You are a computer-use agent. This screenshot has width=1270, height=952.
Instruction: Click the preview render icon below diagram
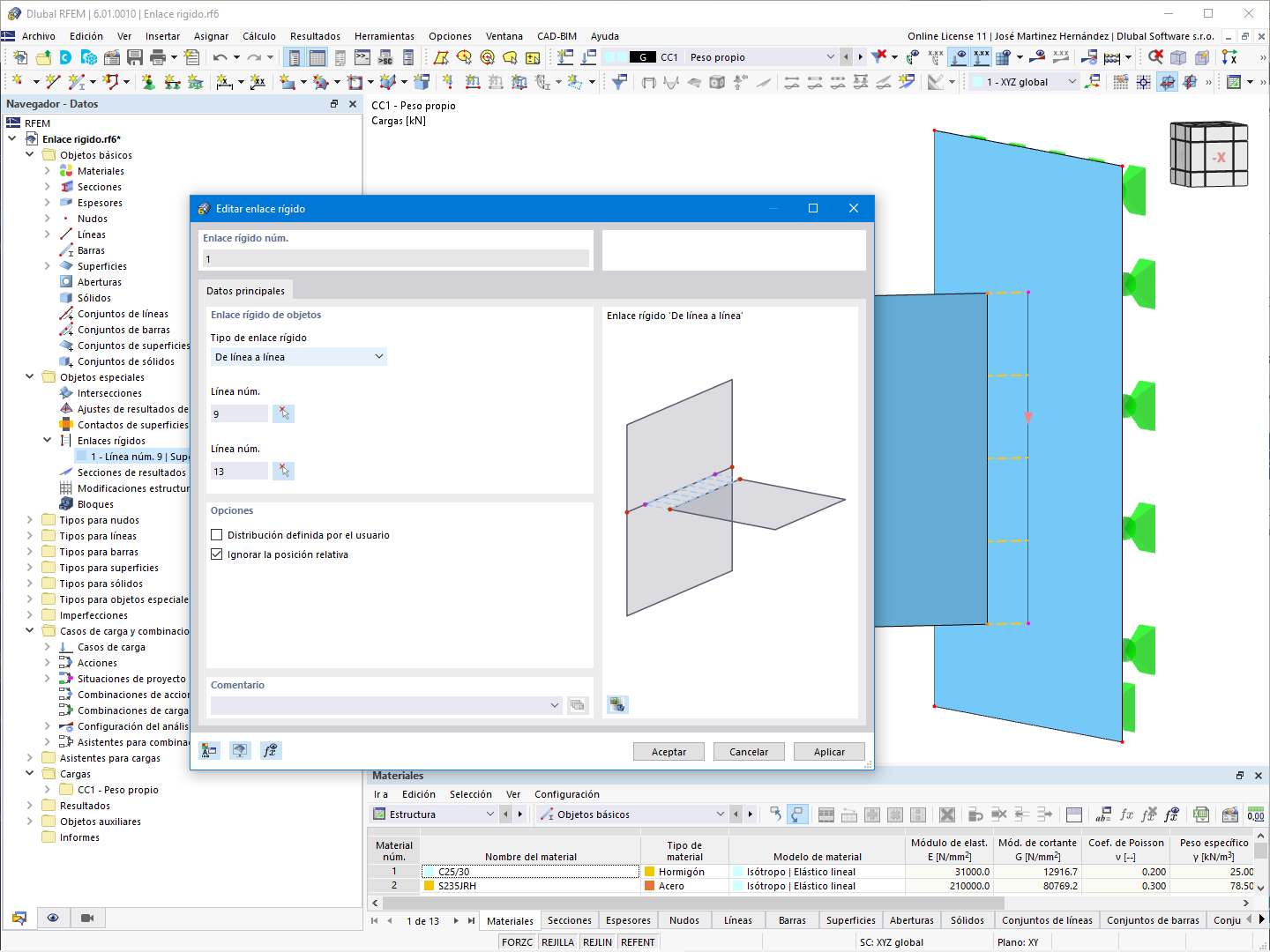617,704
